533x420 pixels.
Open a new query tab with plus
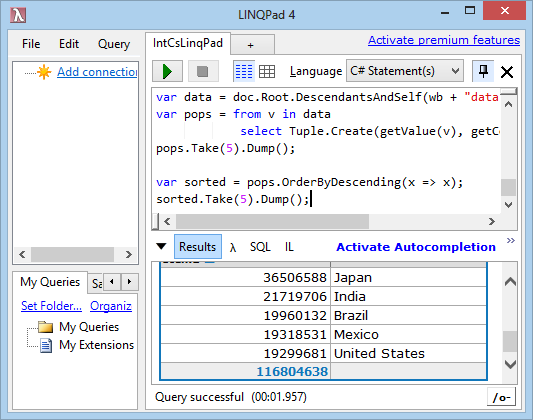[x=251, y=45]
